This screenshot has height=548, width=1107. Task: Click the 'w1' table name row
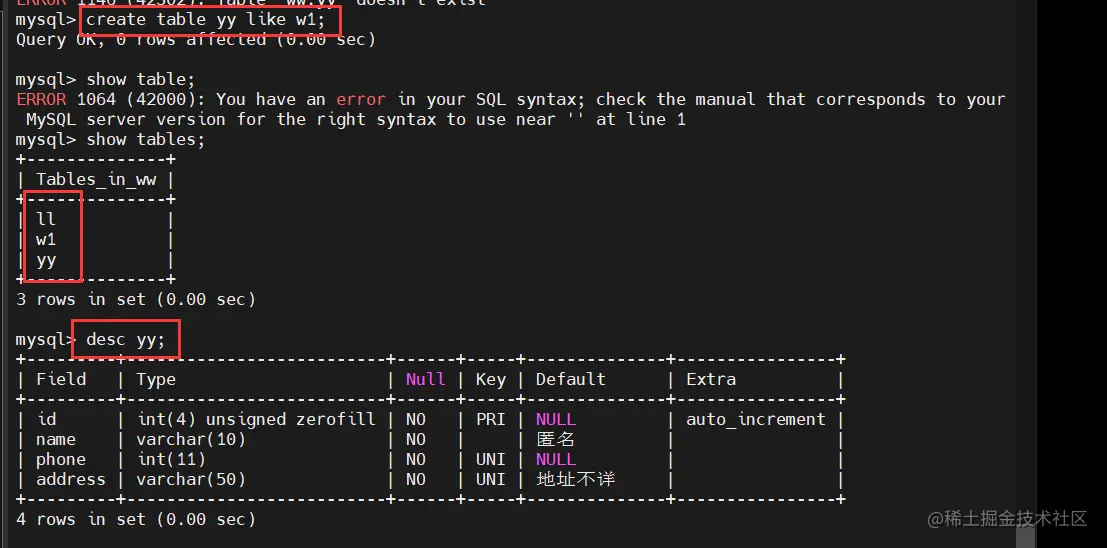pos(46,239)
